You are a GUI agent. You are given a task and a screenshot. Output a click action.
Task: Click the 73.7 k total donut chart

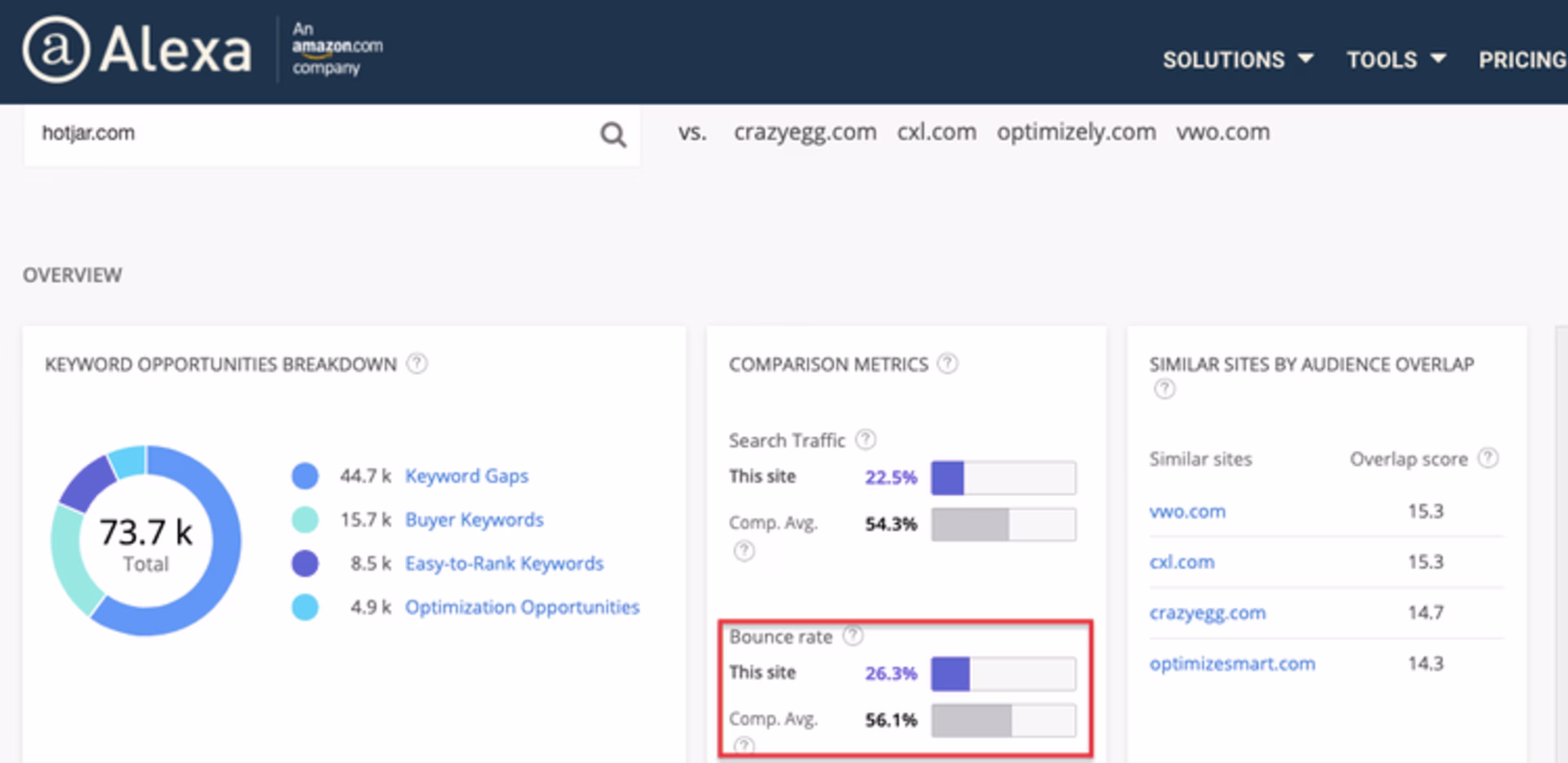[146, 541]
